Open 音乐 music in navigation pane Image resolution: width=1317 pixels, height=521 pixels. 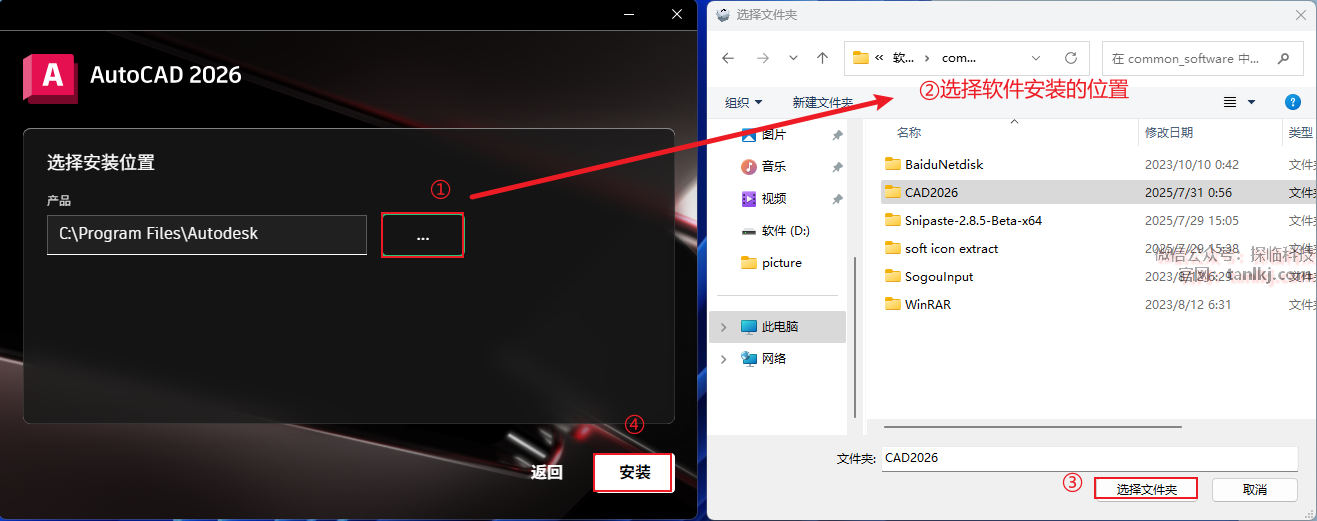tap(774, 166)
